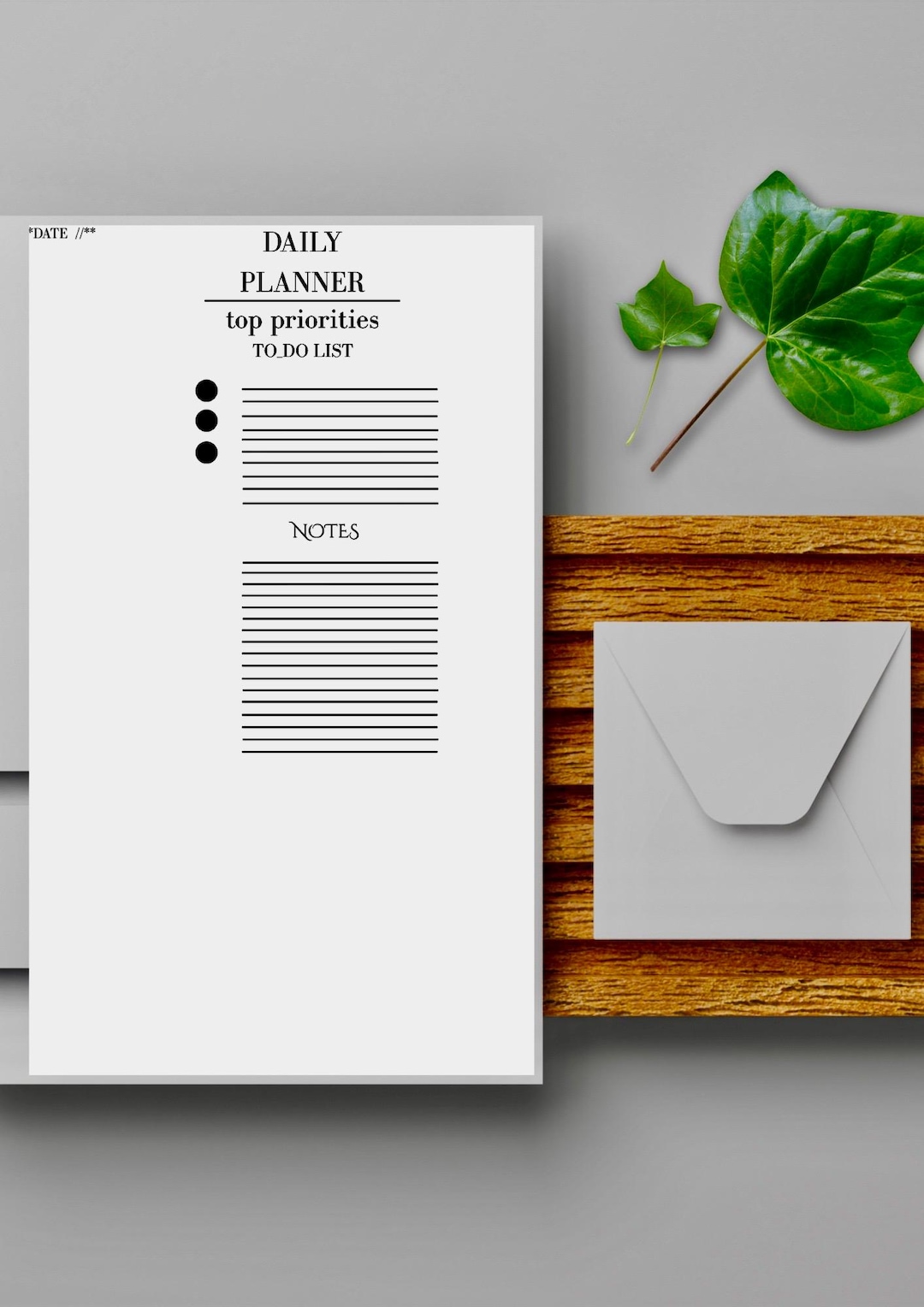Click the second black priority bullet
Viewport: 924px width, 1307px height.
[x=206, y=421]
